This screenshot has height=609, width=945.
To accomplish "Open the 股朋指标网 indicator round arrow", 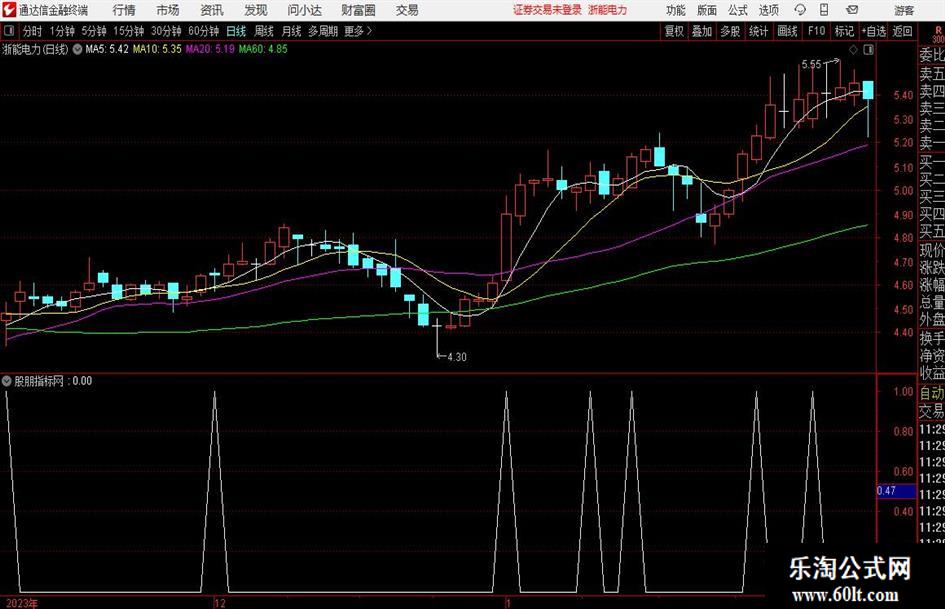I will [7, 381].
